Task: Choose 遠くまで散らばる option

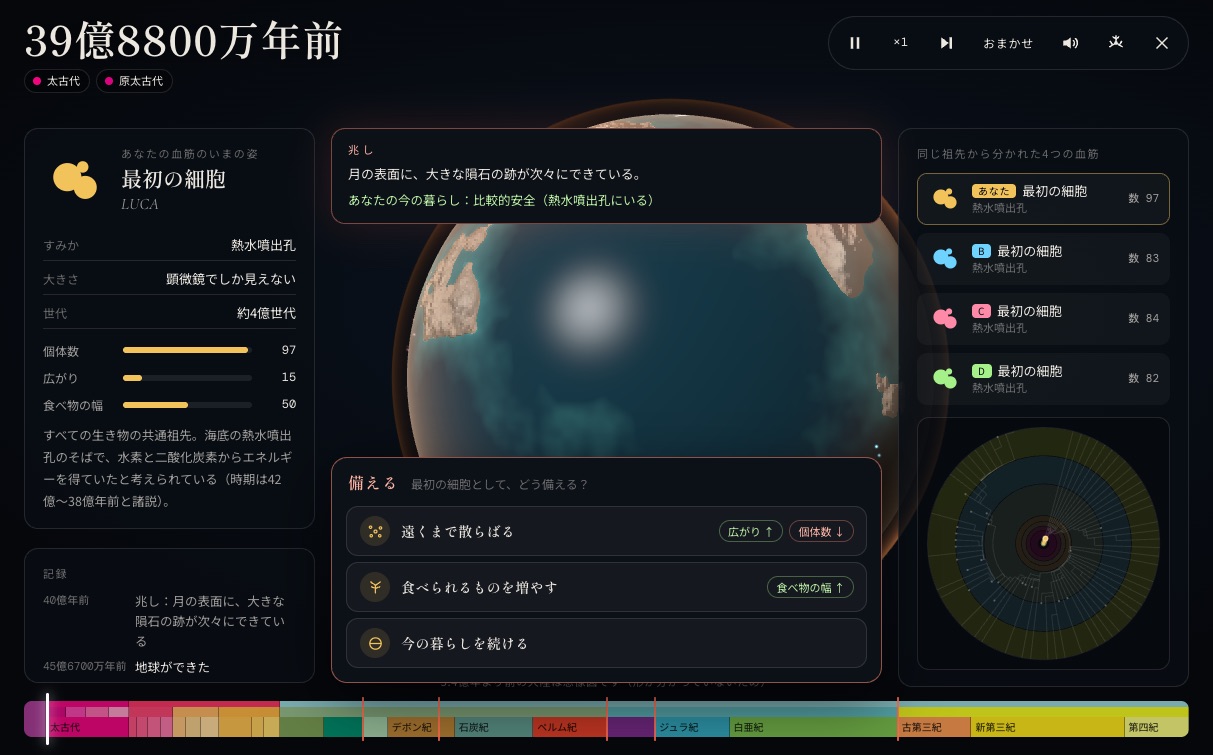Action: pyautogui.click(x=606, y=531)
